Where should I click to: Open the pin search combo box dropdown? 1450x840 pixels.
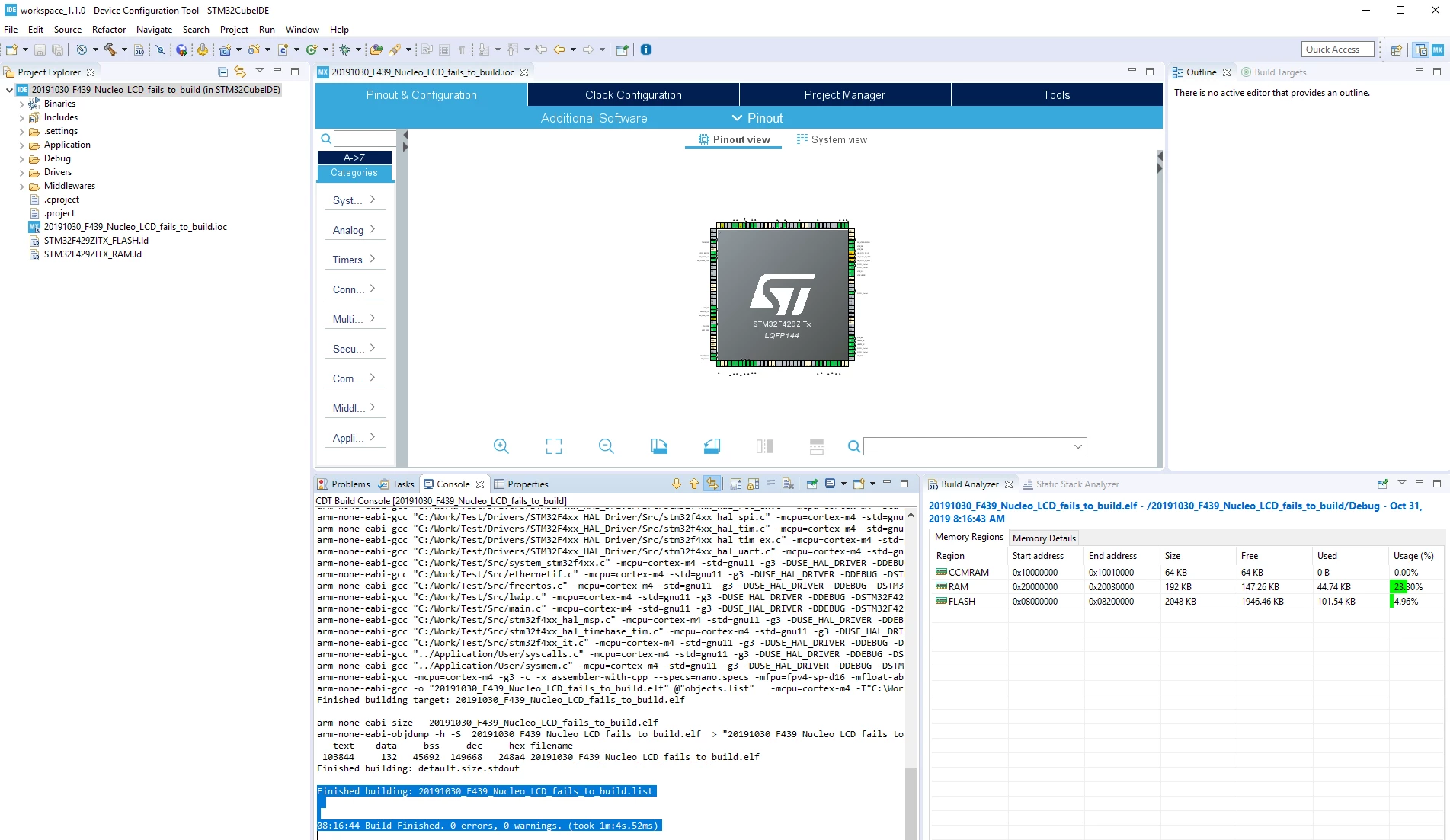pos(1078,446)
